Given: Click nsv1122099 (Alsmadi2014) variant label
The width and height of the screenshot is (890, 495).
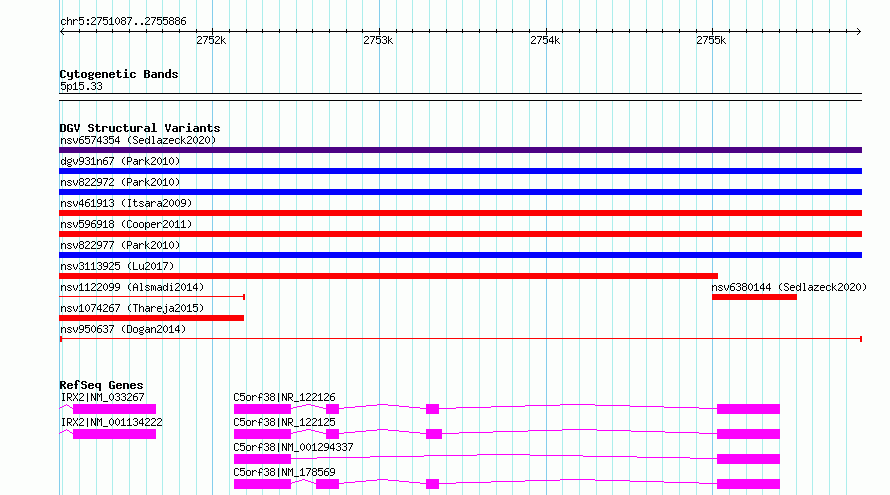Looking at the screenshot, I should pos(132,287).
